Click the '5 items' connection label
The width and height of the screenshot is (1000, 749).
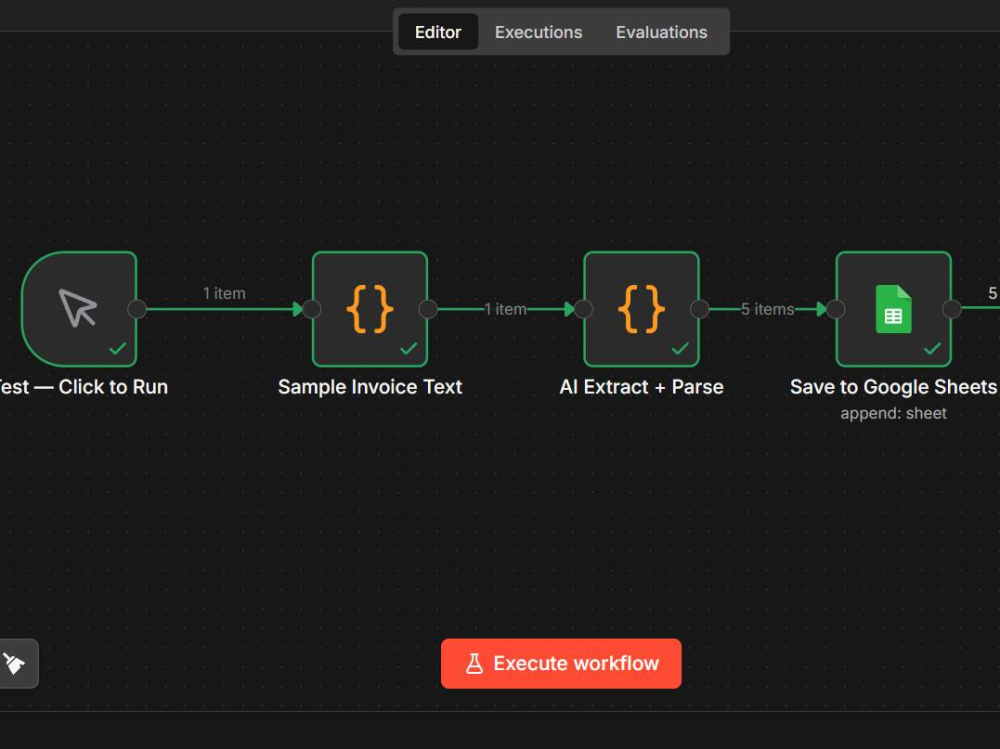point(767,309)
